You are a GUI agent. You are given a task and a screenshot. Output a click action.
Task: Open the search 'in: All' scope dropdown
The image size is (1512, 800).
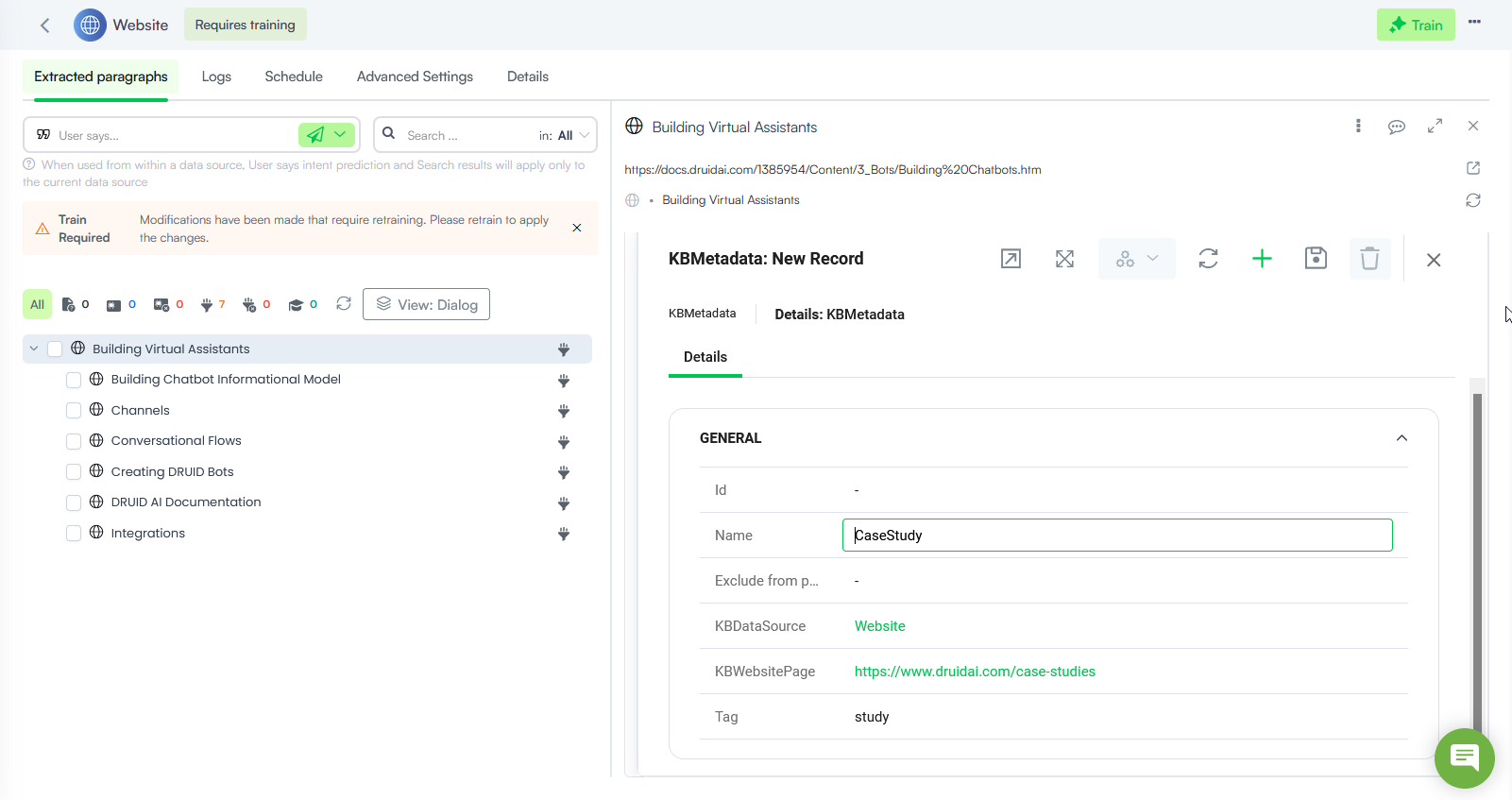(565, 135)
